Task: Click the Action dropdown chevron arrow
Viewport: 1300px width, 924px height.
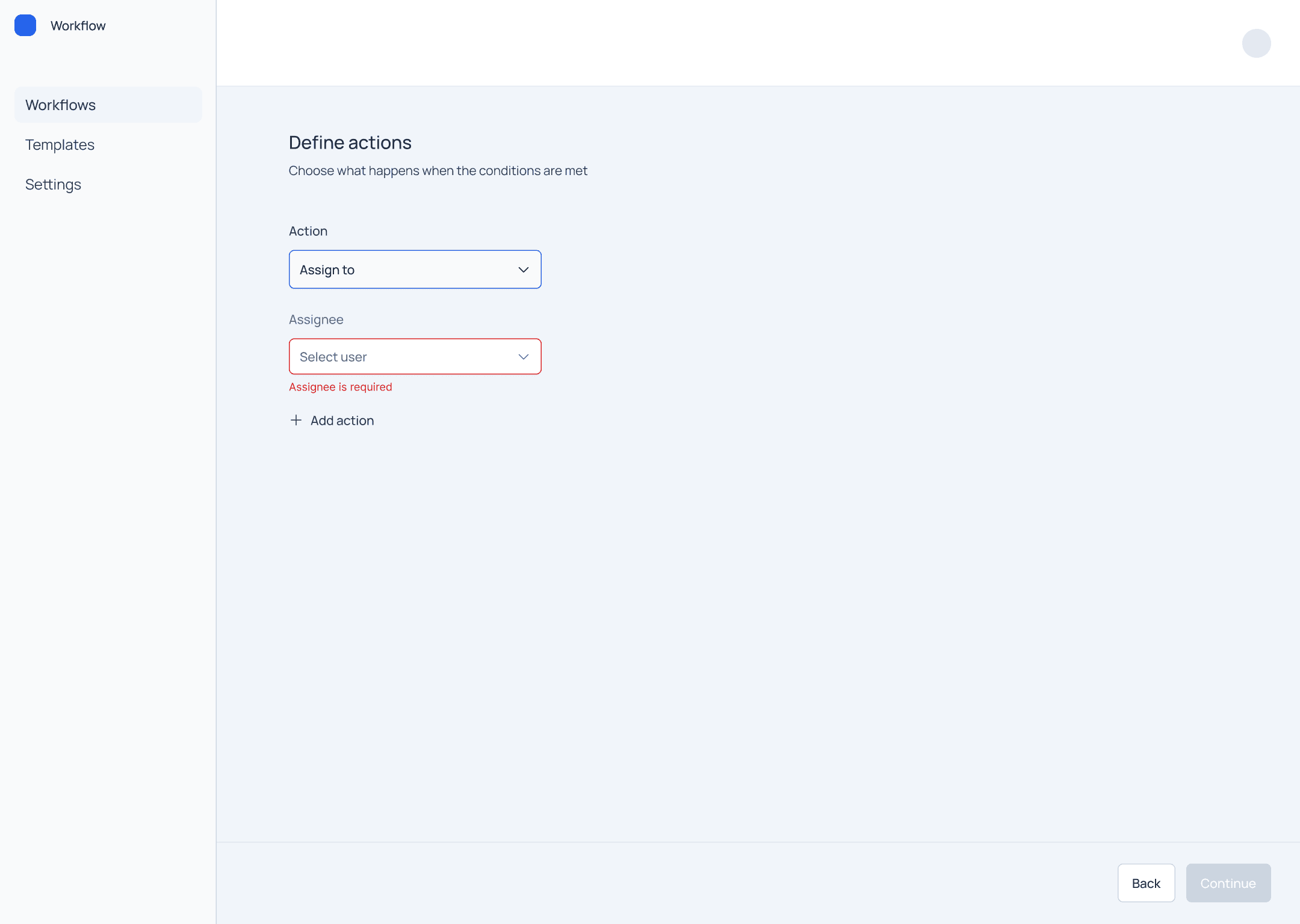Action: tap(523, 269)
